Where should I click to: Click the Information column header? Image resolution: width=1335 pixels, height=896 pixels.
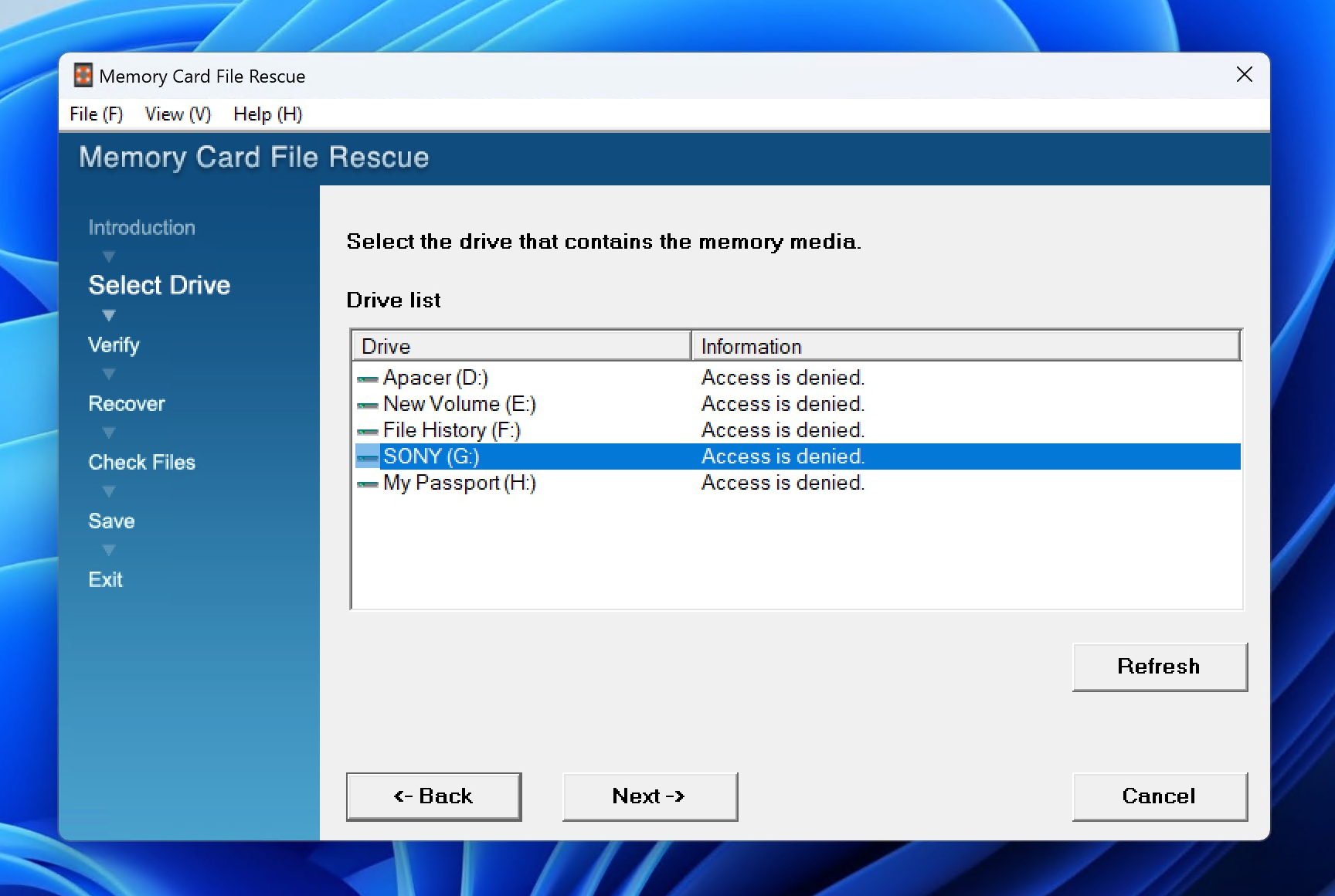[966, 346]
